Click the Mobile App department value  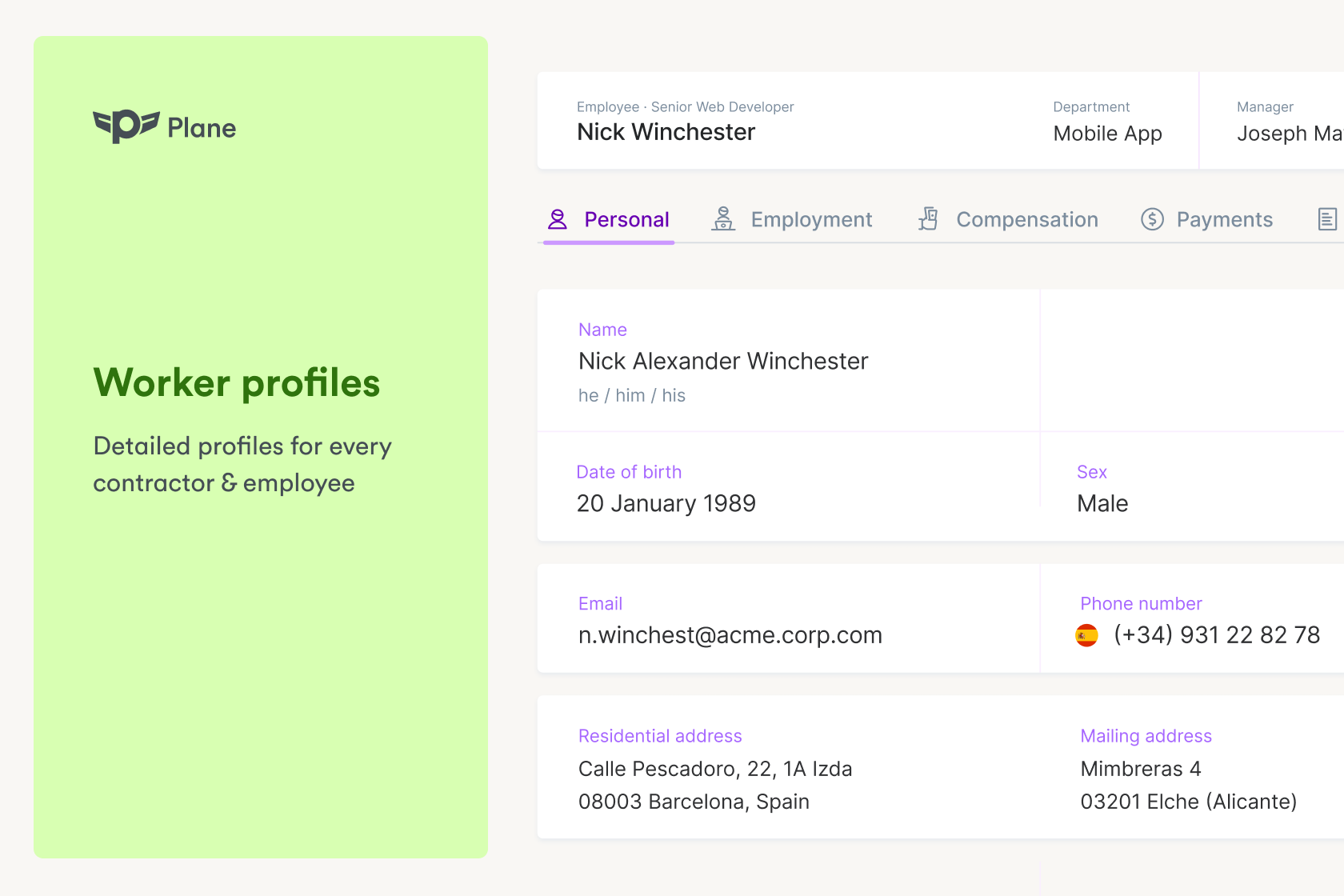[1107, 134]
